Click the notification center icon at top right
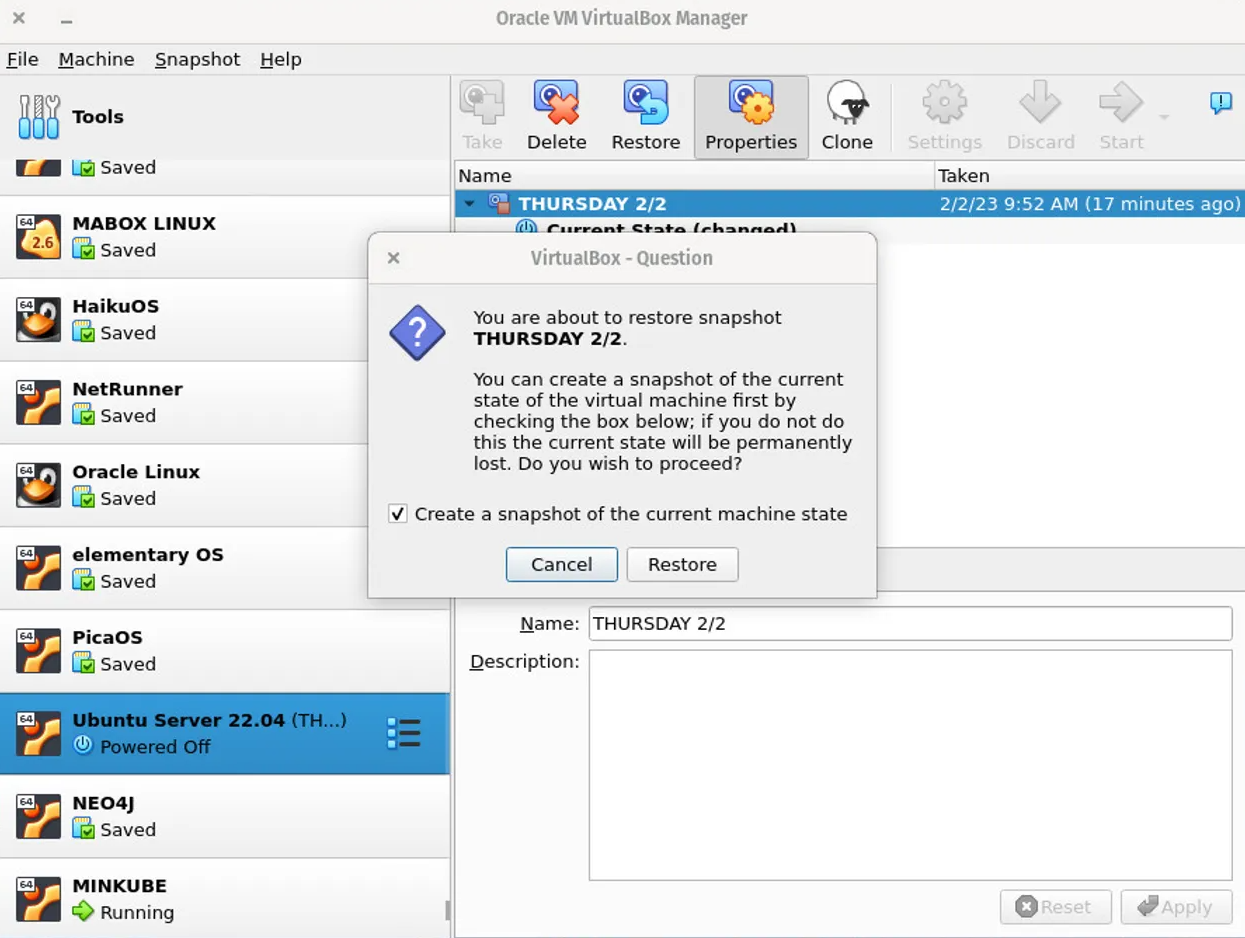The image size is (1245, 938). (1220, 102)
